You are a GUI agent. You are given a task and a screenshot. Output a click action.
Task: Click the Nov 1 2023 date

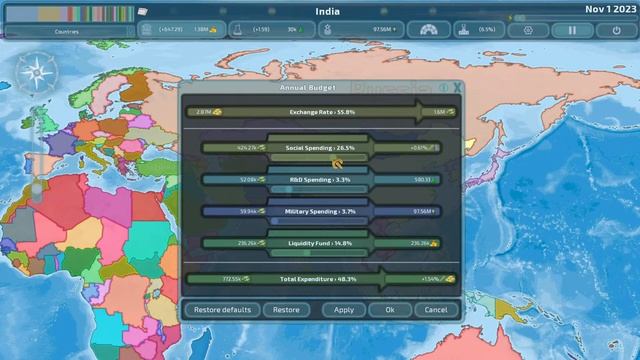[x=611, y=9]
